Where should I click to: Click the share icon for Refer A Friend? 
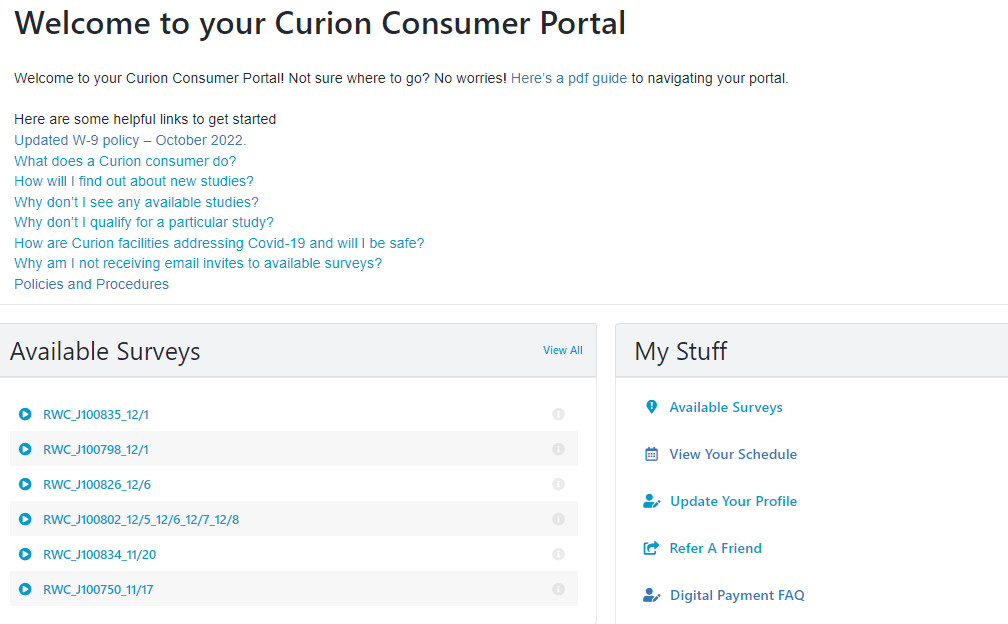[x=651, y=548]
